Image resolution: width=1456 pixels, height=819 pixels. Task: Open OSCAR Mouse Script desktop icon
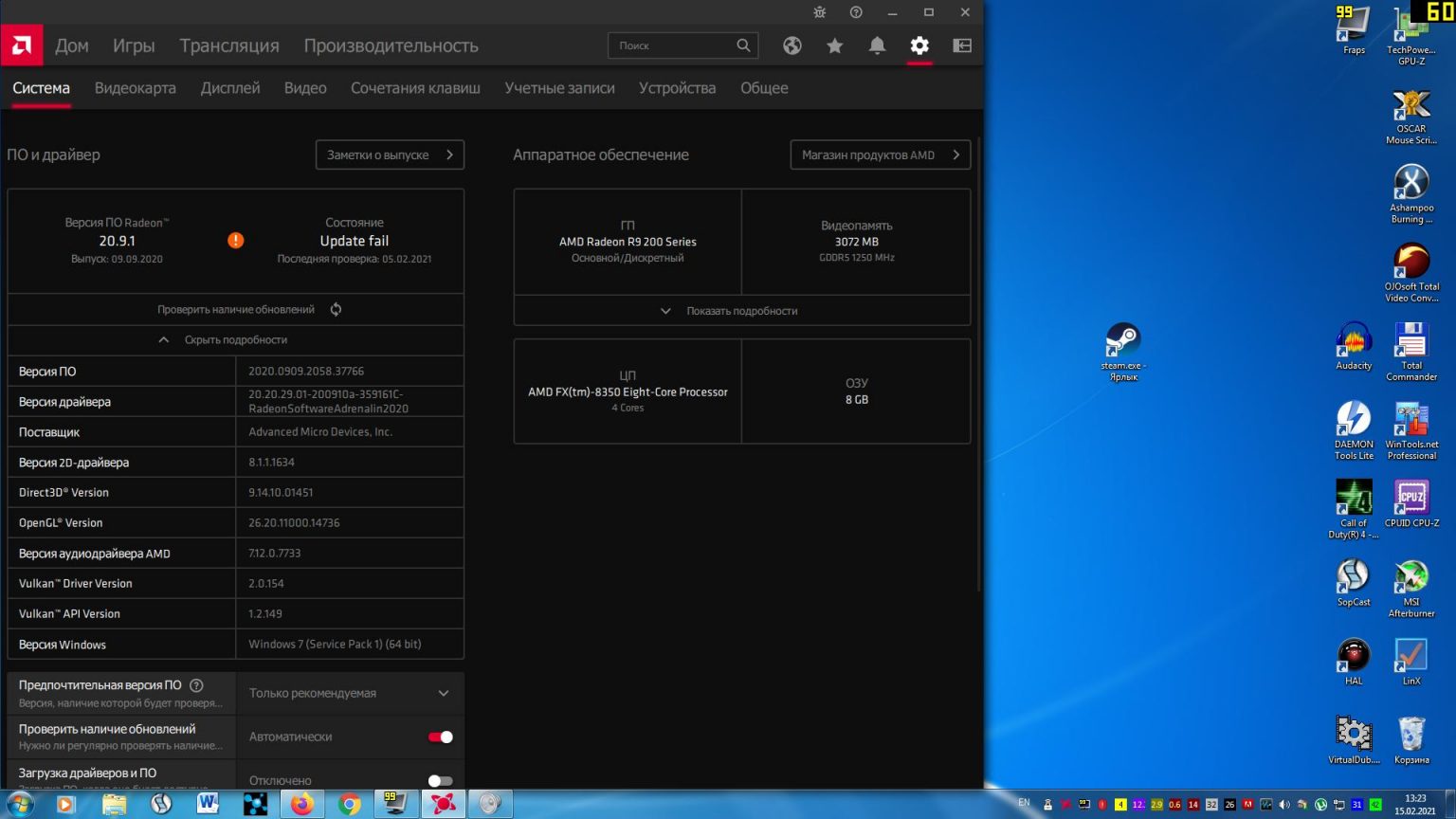[x=1411, y=115]
